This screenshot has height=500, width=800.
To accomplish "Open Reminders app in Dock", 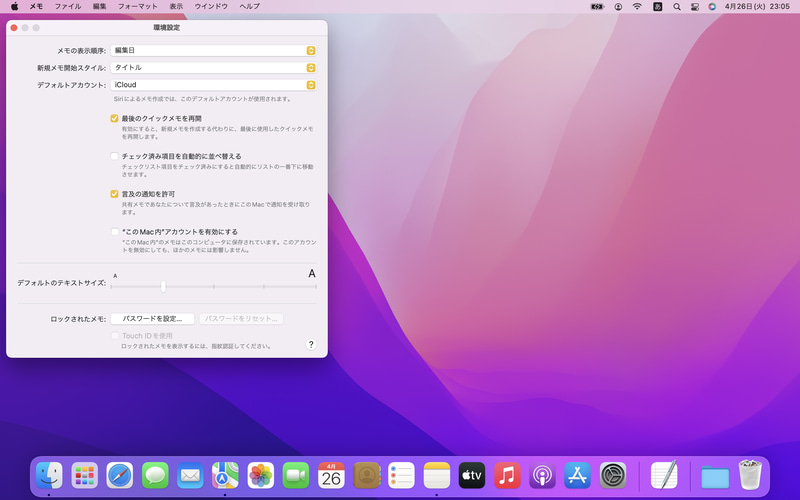I will coord(401,476).
